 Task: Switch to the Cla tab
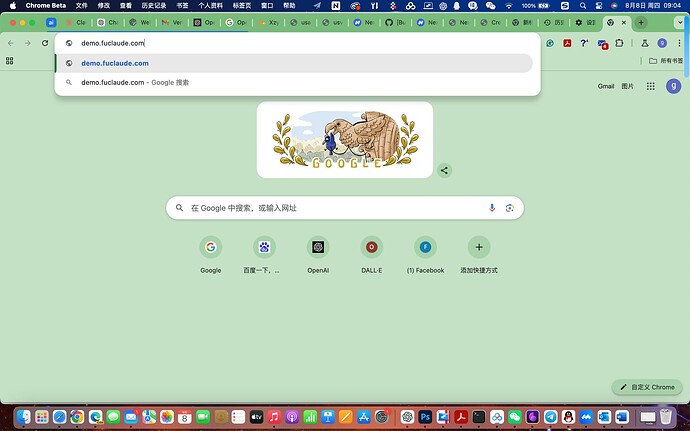pyautogui.click(x=76, y=22)
